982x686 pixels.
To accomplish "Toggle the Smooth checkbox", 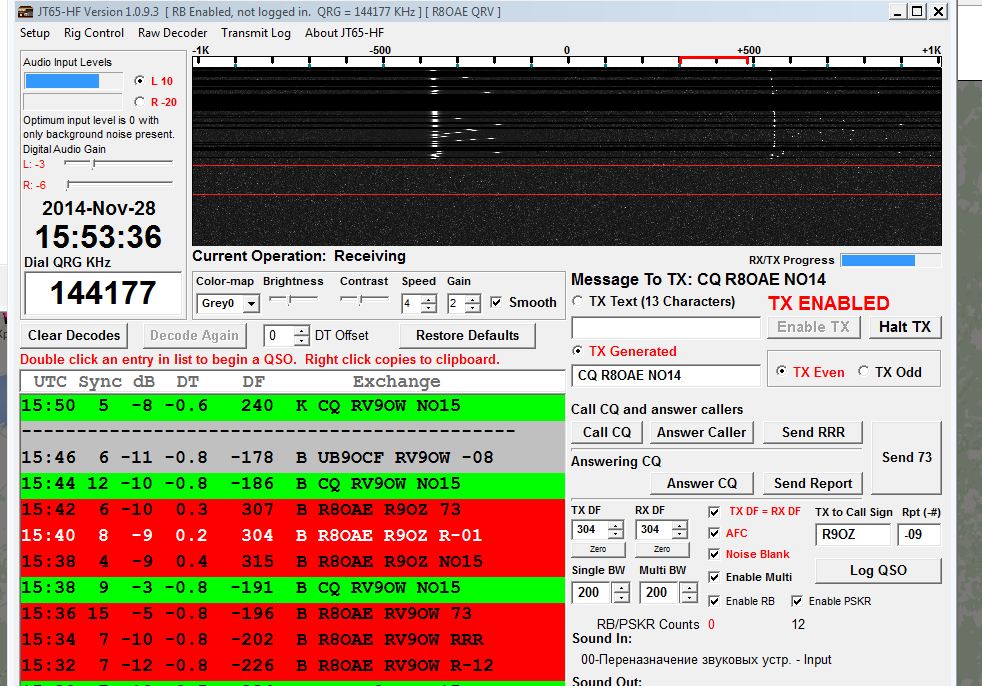I will pyautogui.click(x=496, y=303).
